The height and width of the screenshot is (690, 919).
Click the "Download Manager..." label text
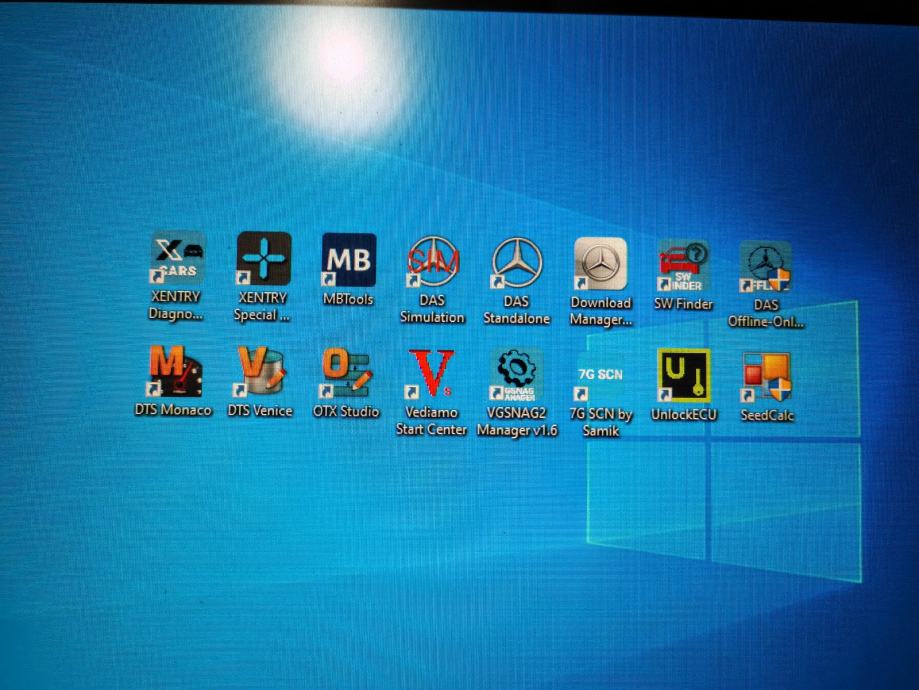tap(601, 311)
